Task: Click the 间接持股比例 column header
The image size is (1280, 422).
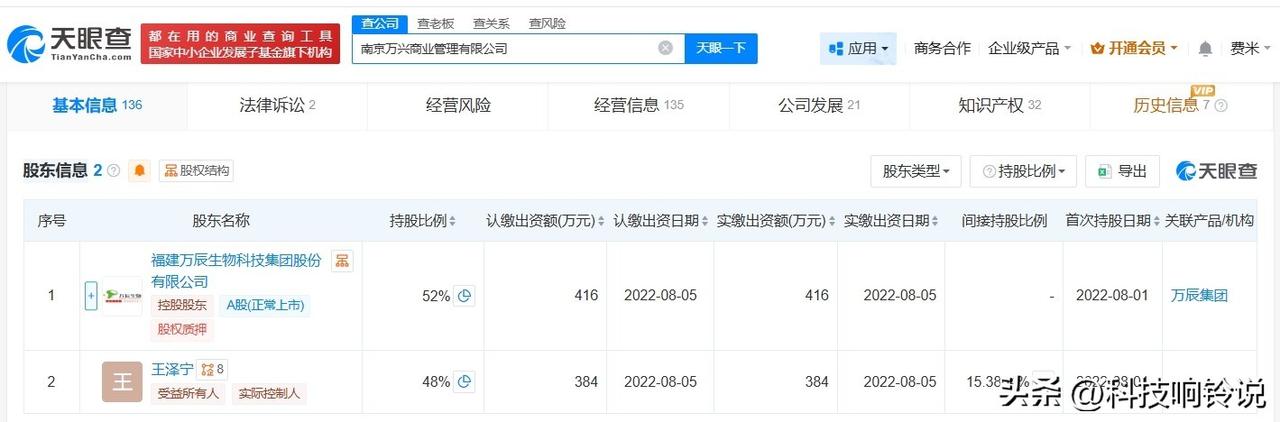Action: (x=1004, y=220)
